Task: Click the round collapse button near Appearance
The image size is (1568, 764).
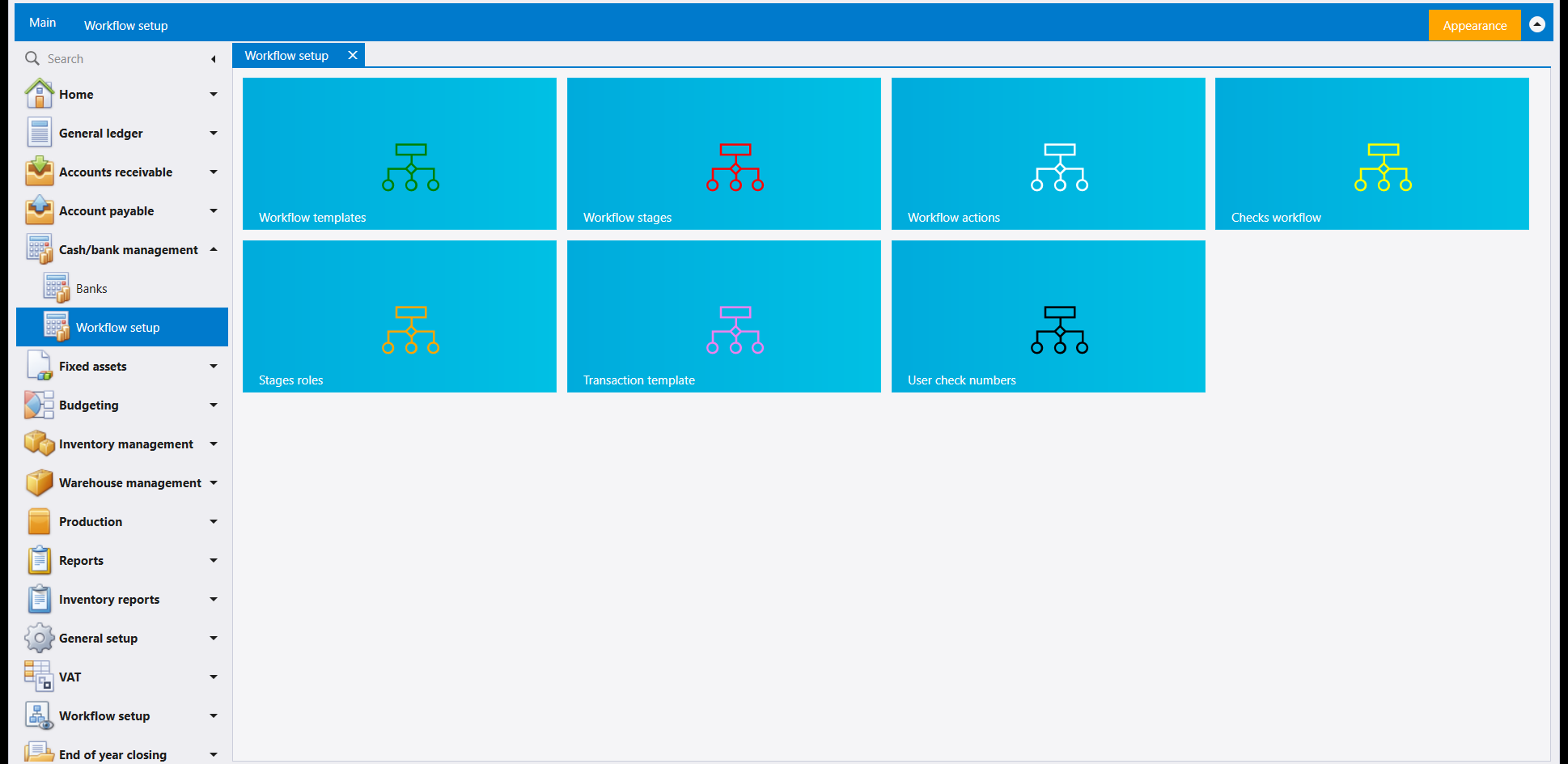Action: pos(1537,24)
